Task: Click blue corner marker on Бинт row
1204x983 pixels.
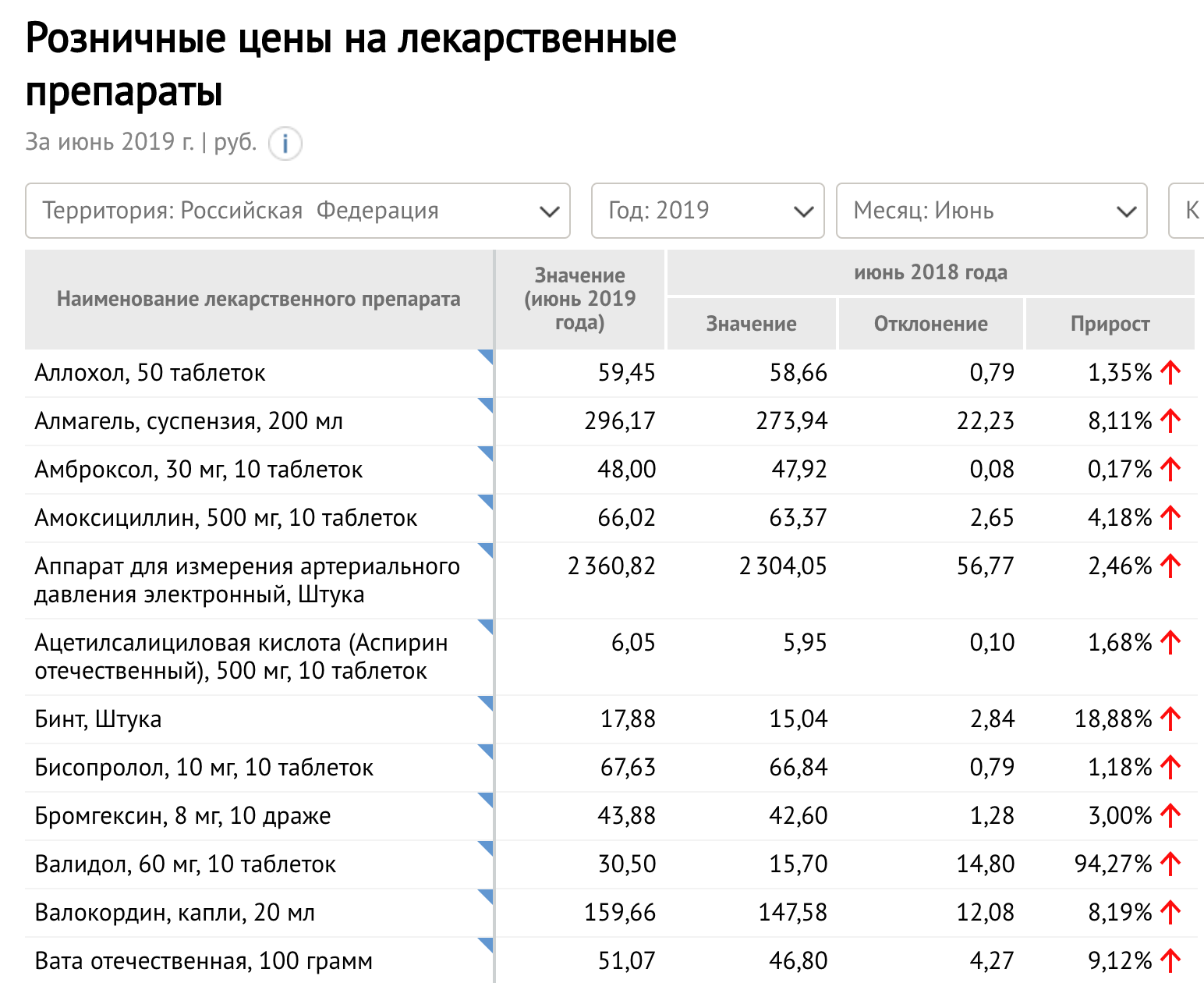Action: [x=486, y=703]
